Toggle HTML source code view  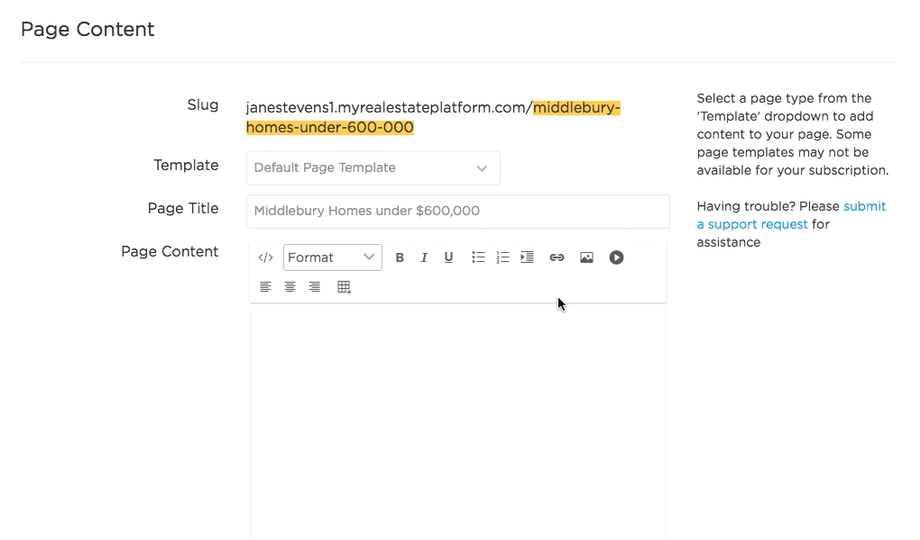click(265, 258)
